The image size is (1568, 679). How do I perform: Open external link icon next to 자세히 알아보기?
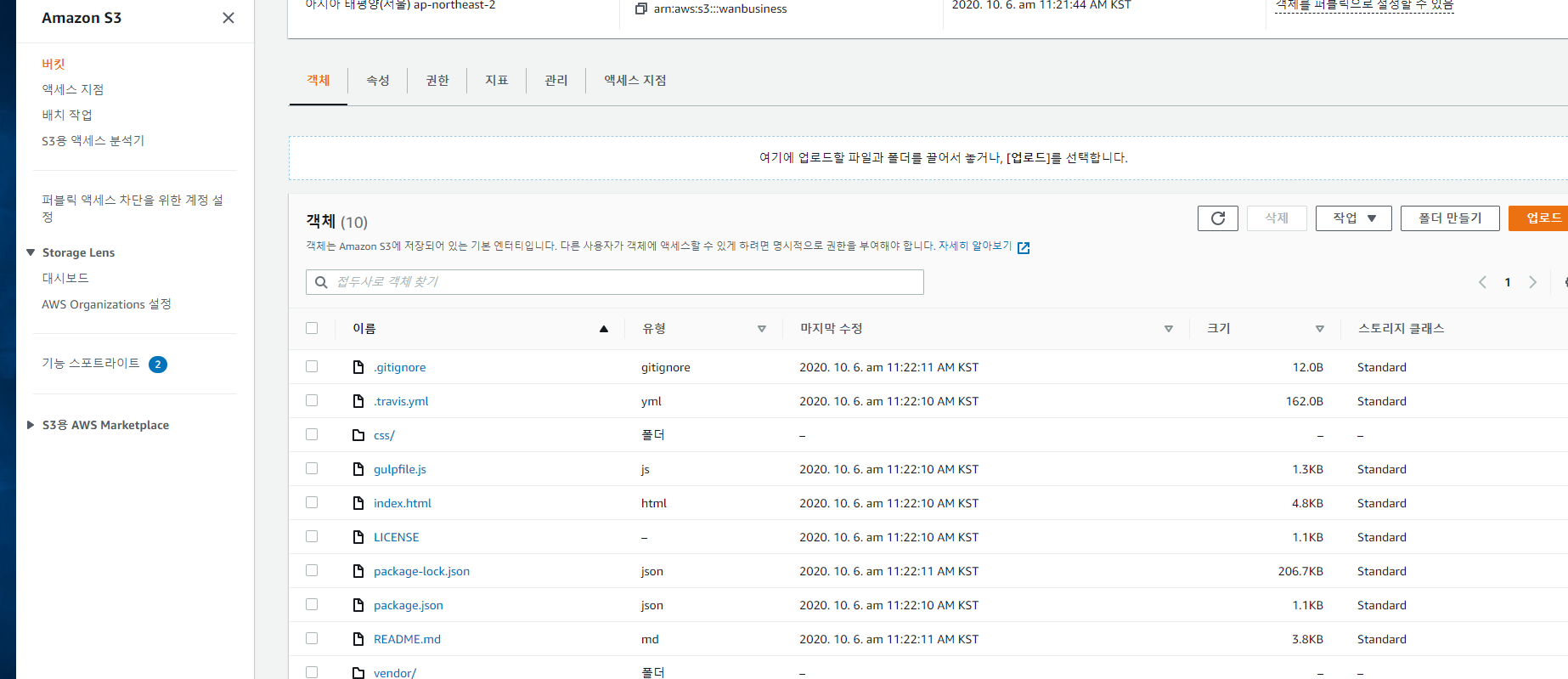click(x=1024, y=247)
